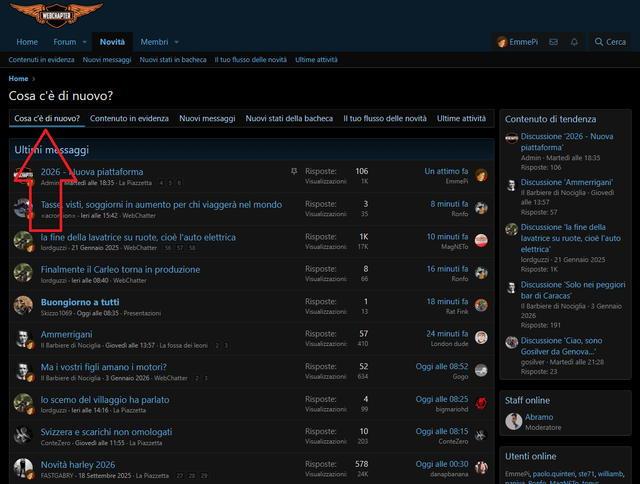Screen dimensions: 640x484
Task: Open thread Ma i vostri figli amano i motori?
Action: [x=104, y=367]
